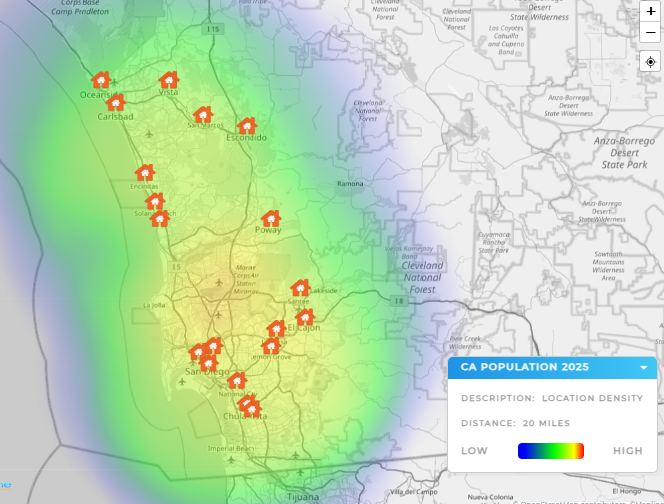Select the house marker above Carlsbad

[x=116, y=102]
